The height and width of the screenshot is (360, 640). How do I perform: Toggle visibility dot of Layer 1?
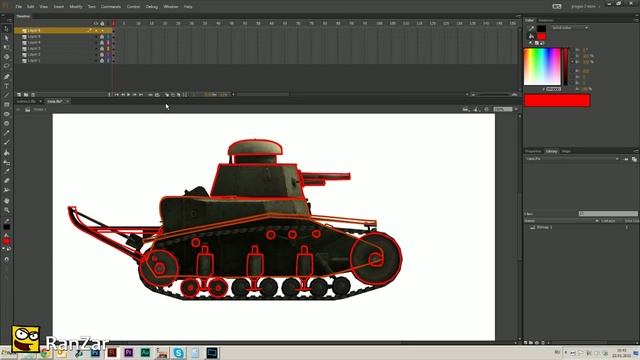(96, 60)
